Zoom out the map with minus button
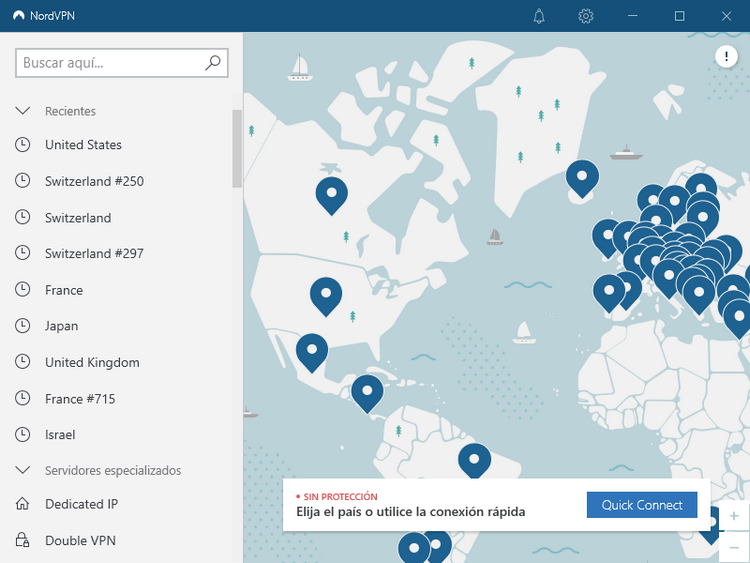This screenshot has width=750, height=563. coord(734,547)
